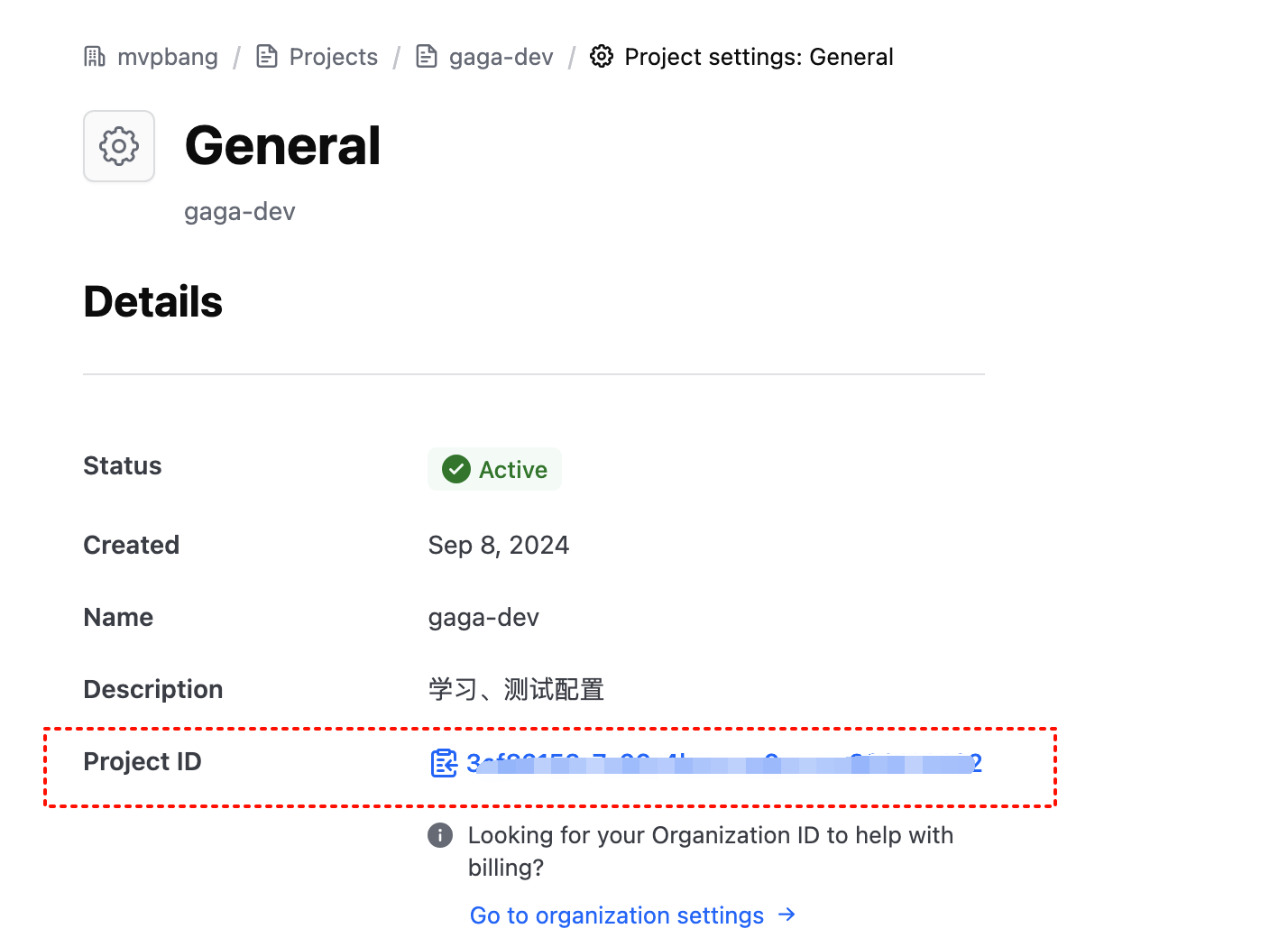This screenshot has width=1288, height=947.
Task: Click the Projects breadcrumb document icon
Action: [x=267, y=57]
